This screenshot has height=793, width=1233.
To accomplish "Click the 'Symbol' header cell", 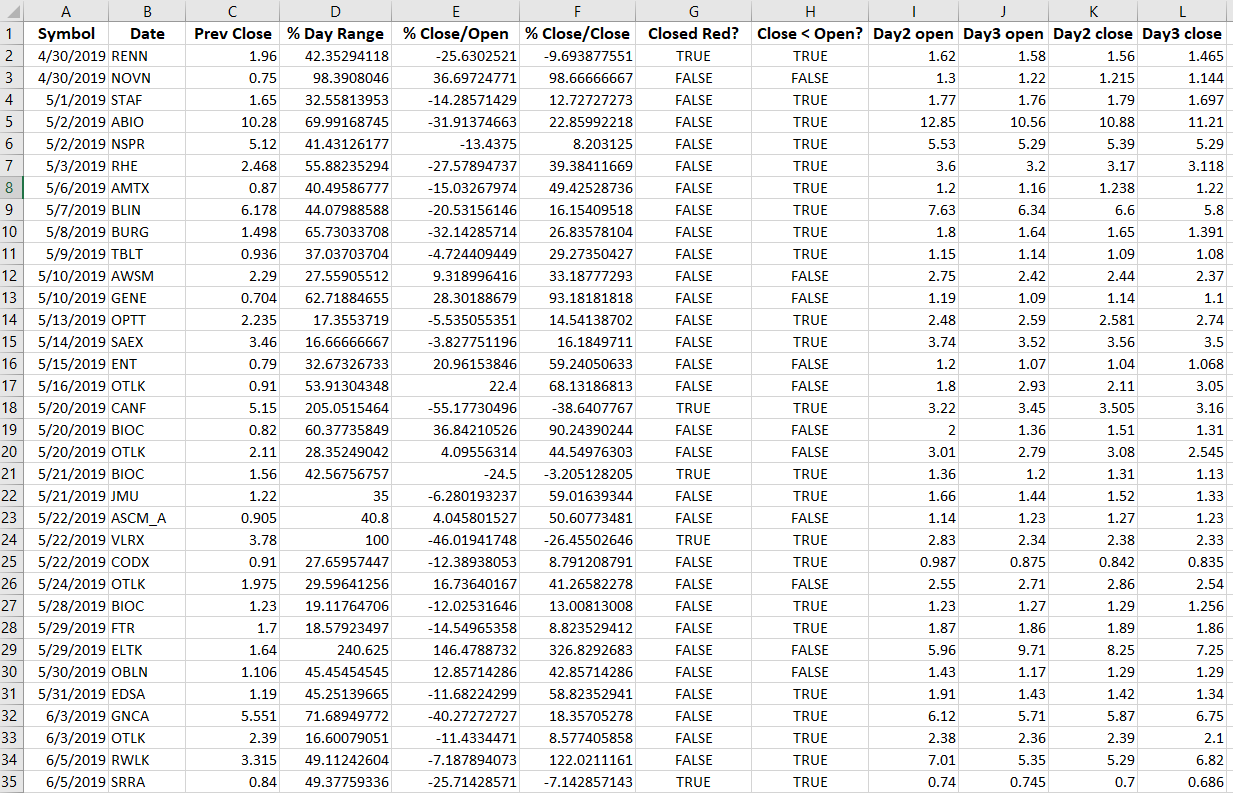I will click(66, 34).
